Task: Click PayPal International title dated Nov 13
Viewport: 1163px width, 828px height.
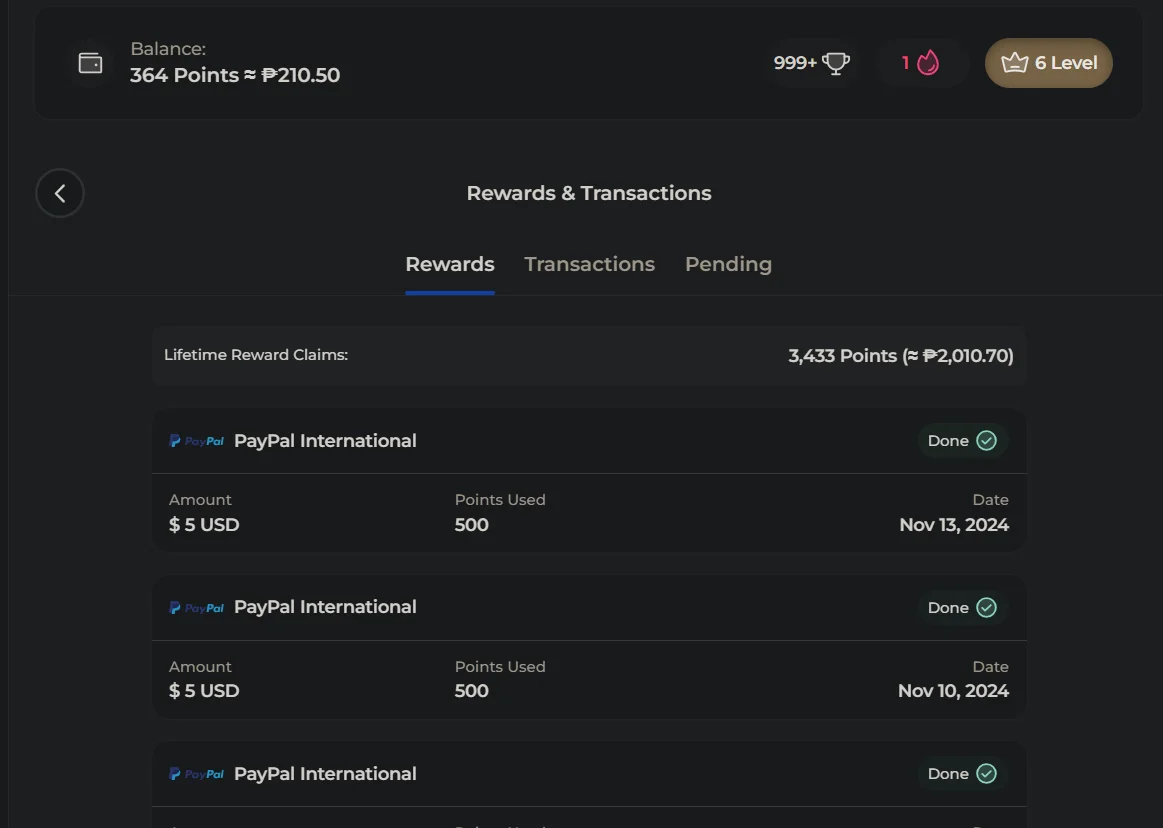Action: pos(325,441)
